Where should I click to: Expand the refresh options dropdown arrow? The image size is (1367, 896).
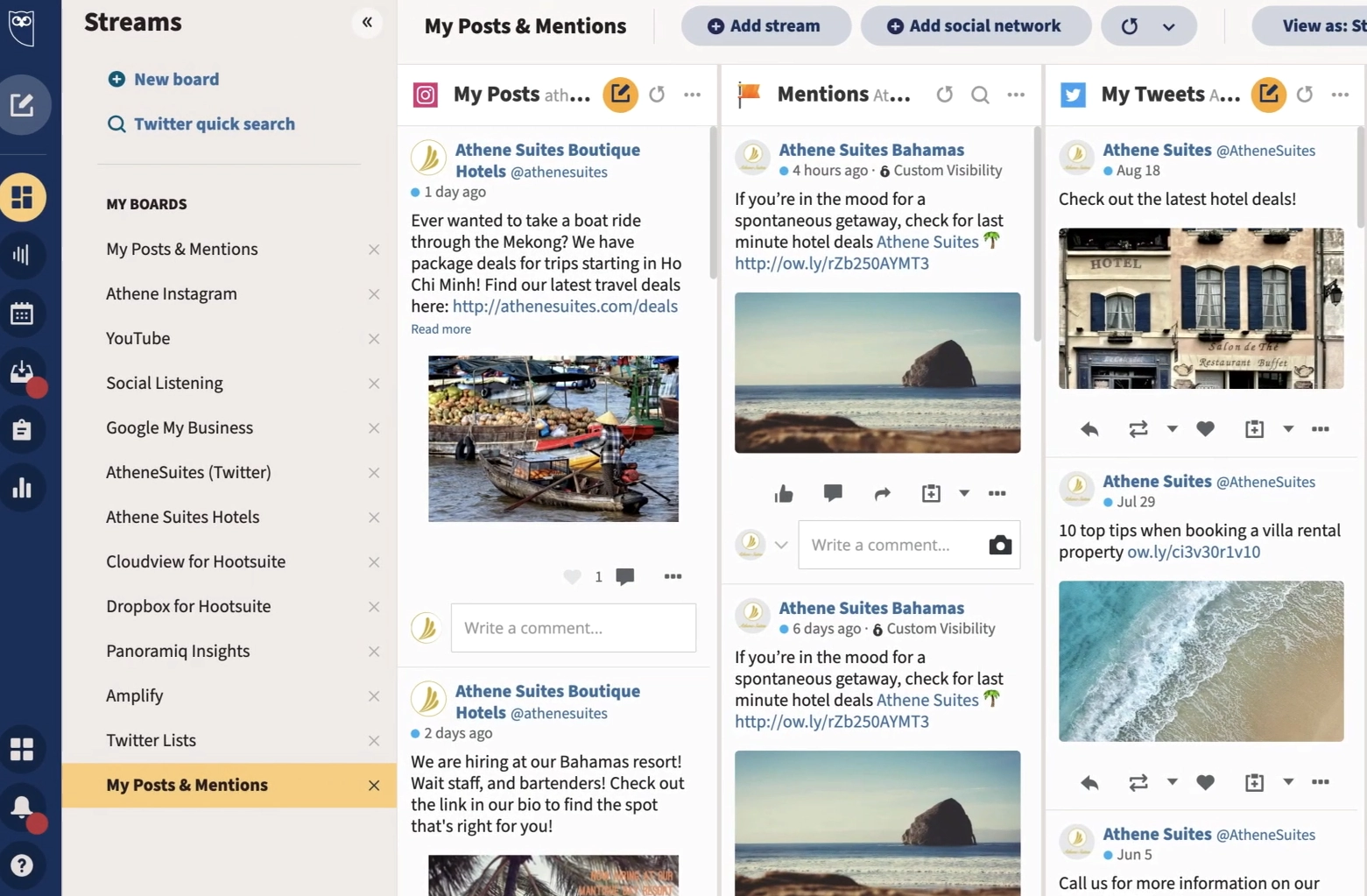1169,26
